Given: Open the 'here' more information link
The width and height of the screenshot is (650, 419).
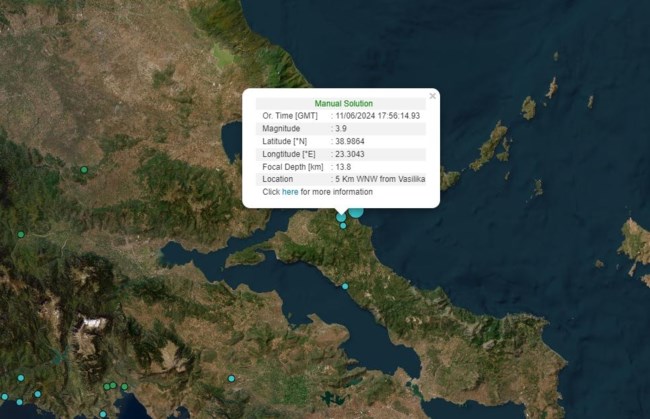Looking at the screenshot, I should (290, 192).
